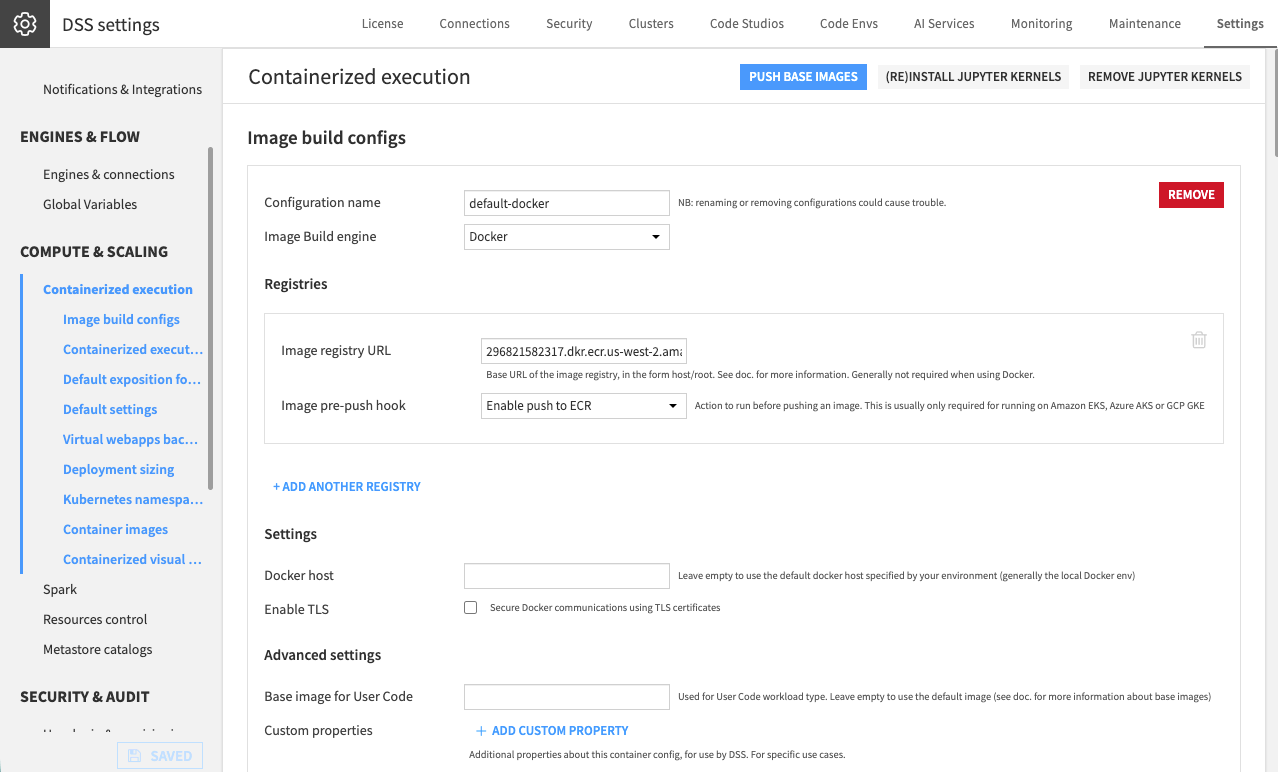Go to the Clusters tab
The height and width of the screenshot is (772, 1278).
(651, 24)
